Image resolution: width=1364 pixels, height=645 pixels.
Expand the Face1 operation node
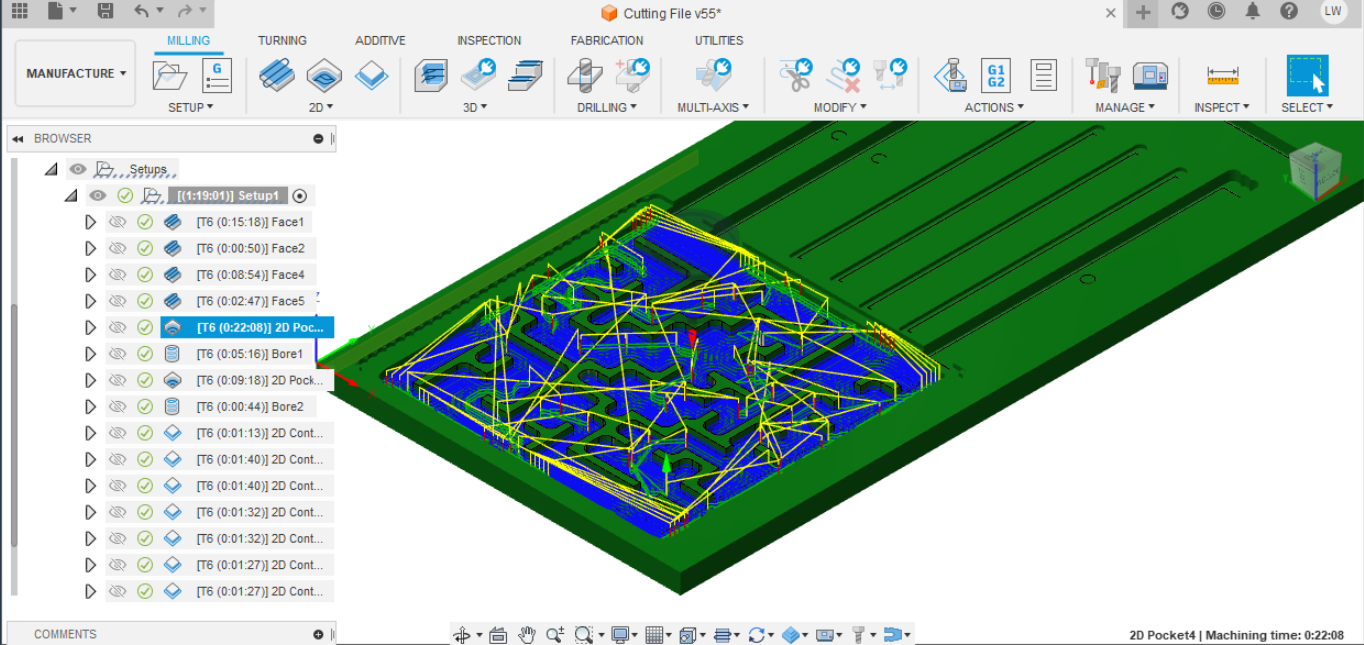pos(91,222)
